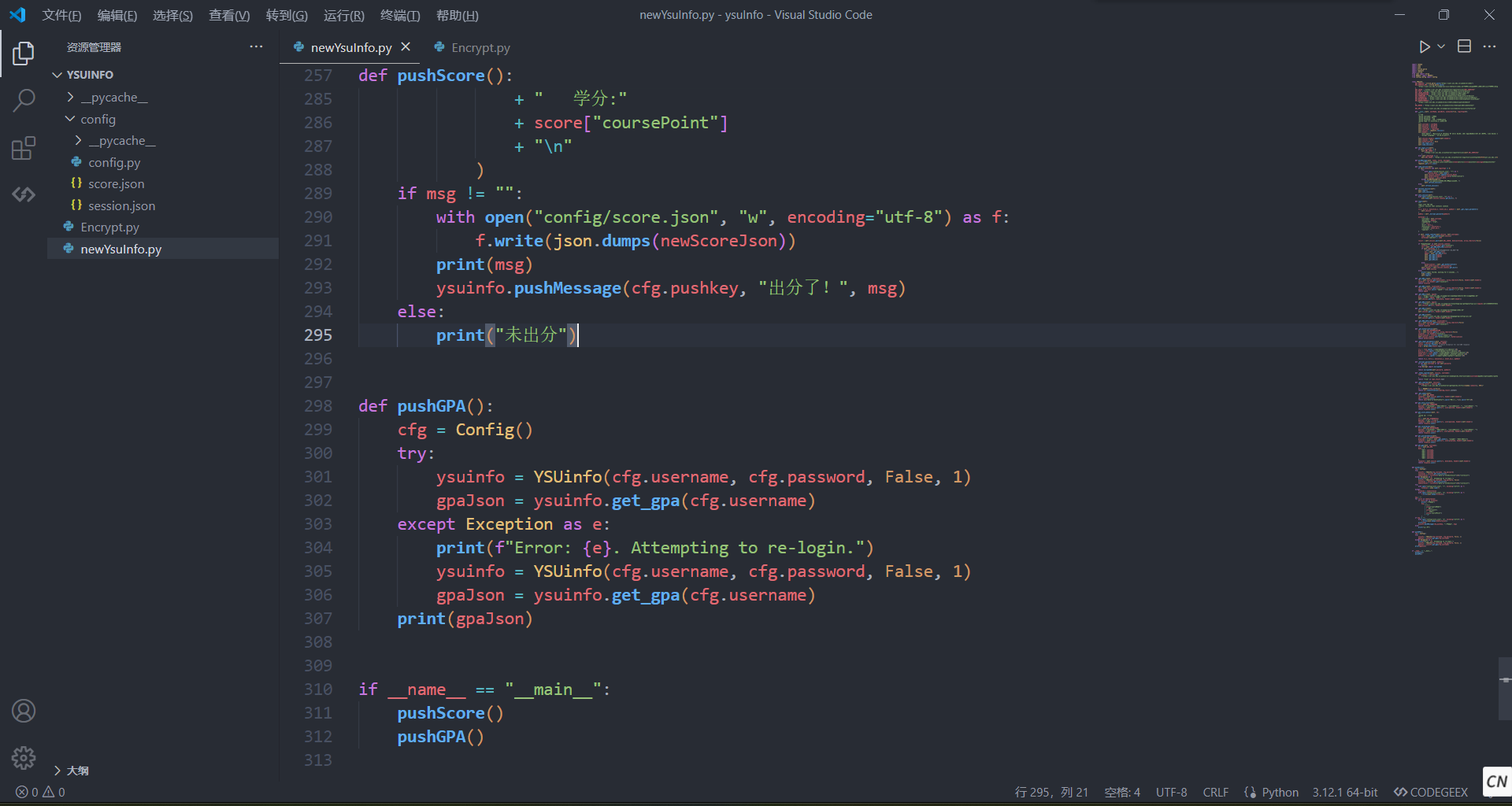Open CODEGEEX status bar item
The height and width of the screenshot is (806, 1512).
coord(1431,792)
